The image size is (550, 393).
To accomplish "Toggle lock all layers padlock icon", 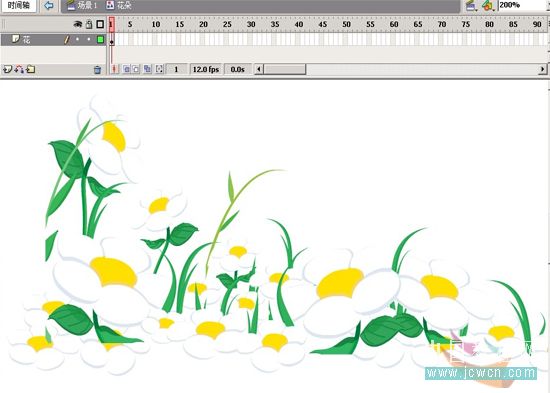I will point(89,24).
